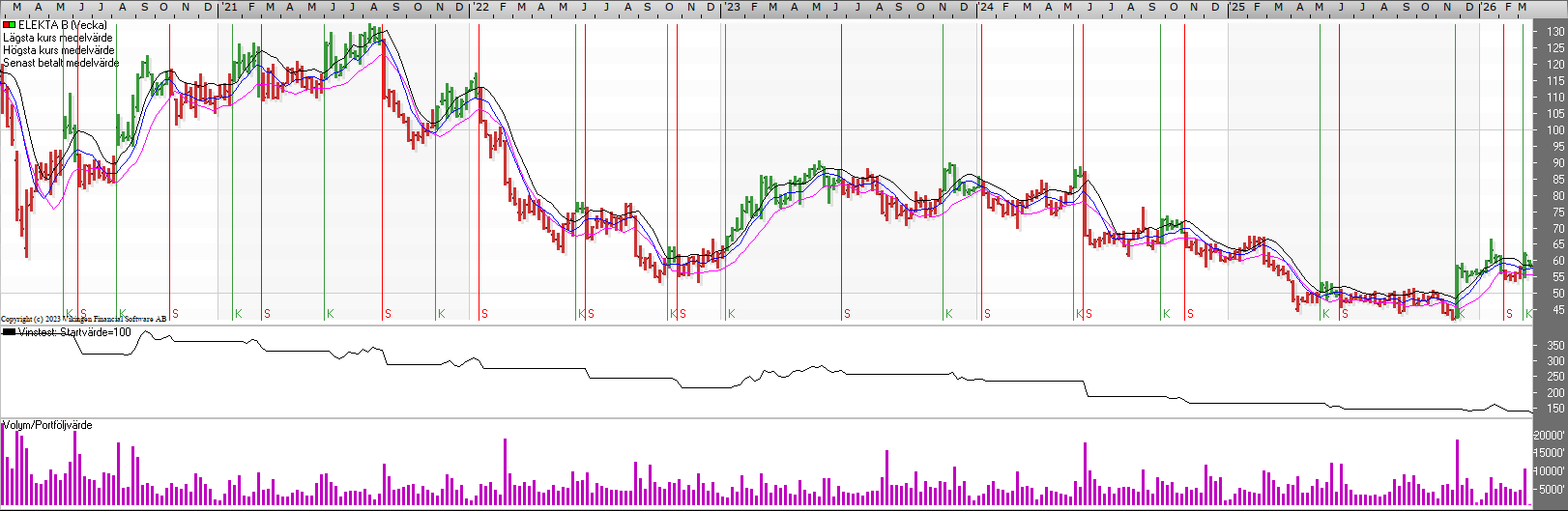Click the red-green ELEKTA B legend icon

click(9, 25)
